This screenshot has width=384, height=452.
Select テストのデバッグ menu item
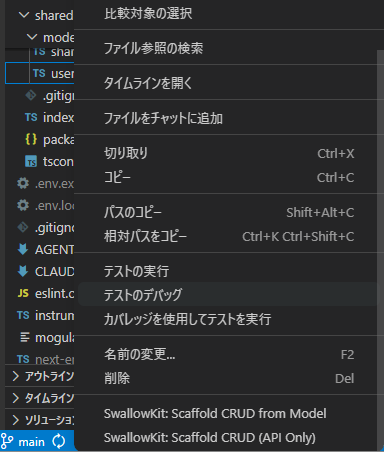point(229,295)
